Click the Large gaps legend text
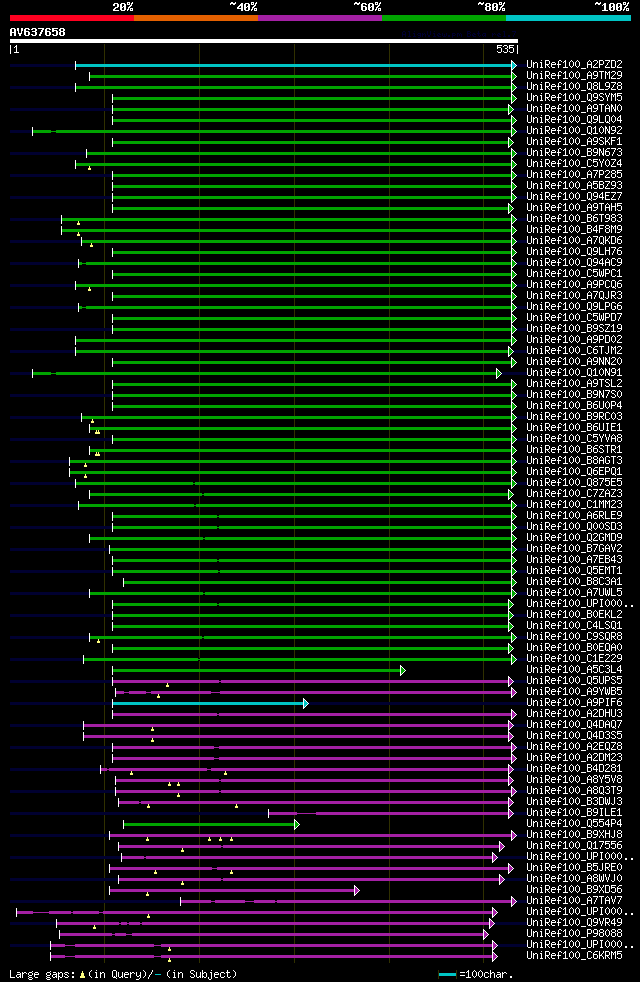Image resolution: width=640 pixels, height=982 pixels. coord(123,974)
